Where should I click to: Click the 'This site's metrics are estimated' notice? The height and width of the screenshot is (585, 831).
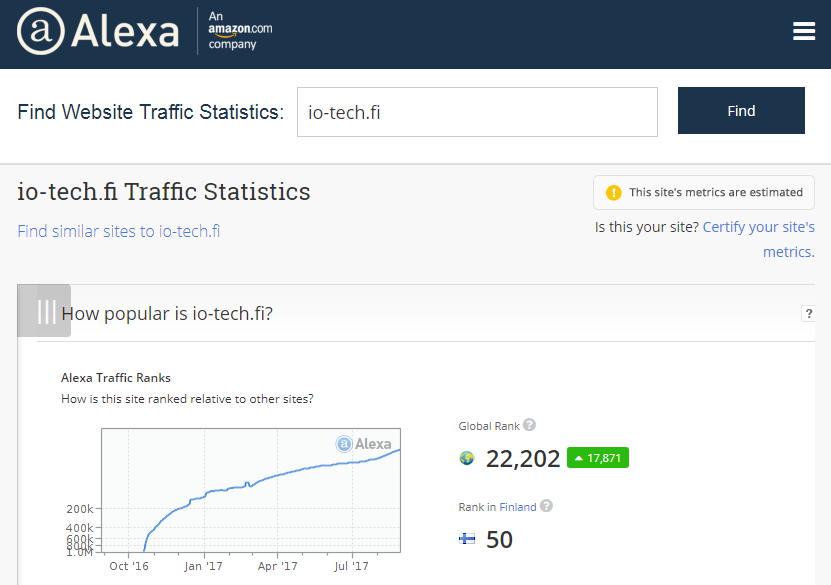pyautogui.click(x=704, y=192)
